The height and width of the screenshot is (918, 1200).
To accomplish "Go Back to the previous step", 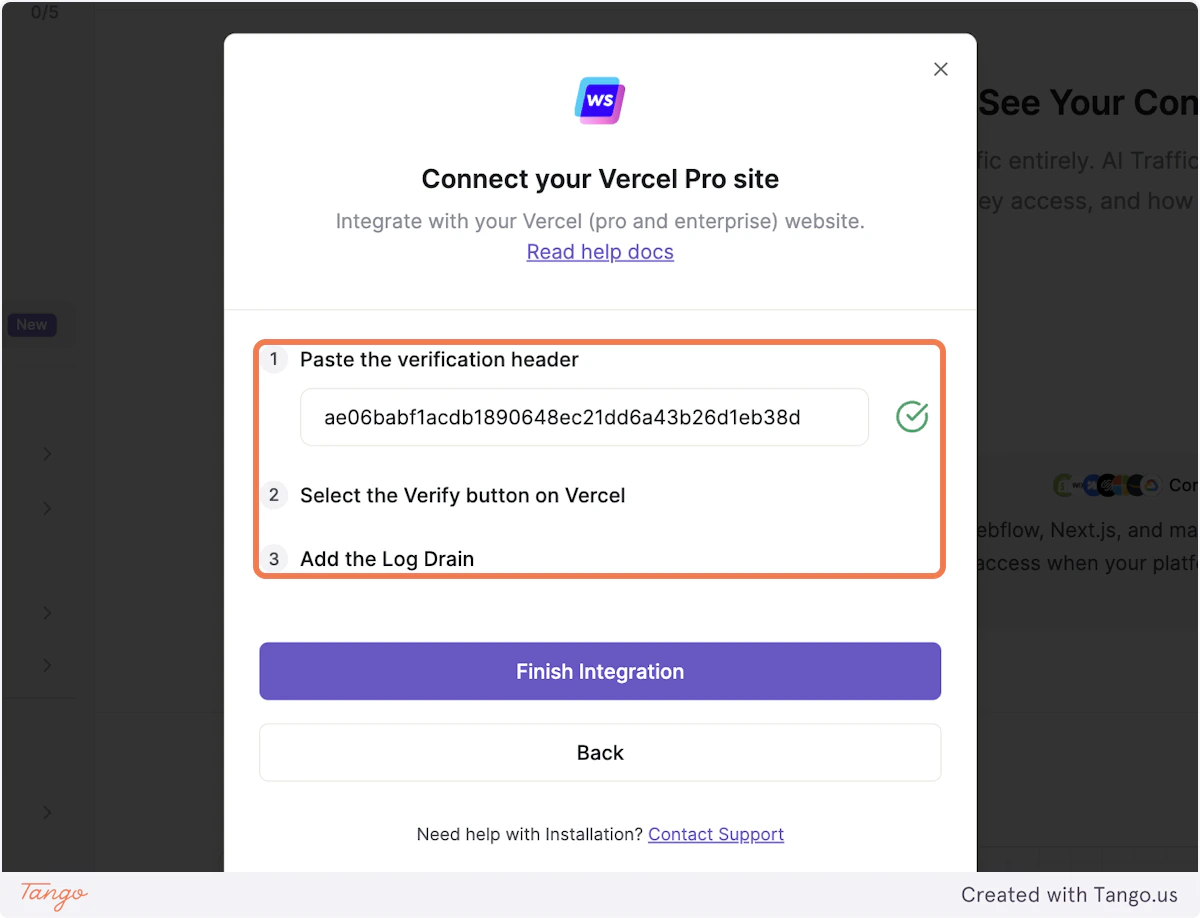I will pos(599,752).
